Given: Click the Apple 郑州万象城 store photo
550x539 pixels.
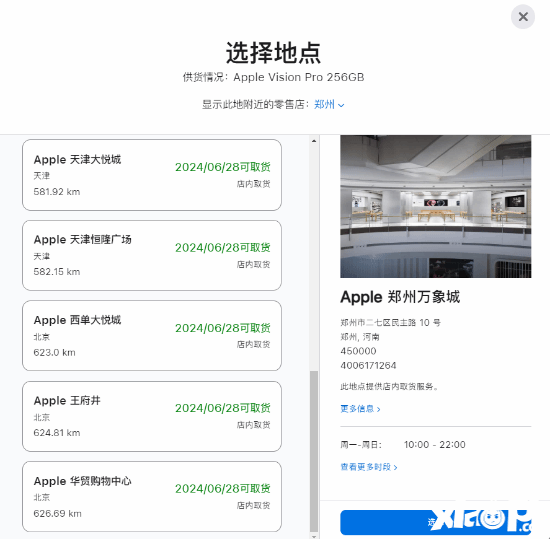Looking at the screenshot, I should 436,207.
